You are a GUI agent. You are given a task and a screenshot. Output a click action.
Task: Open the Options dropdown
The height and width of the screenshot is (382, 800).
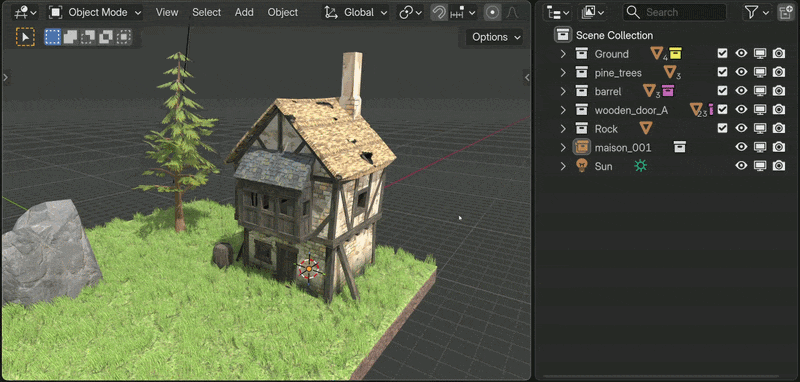tap(494, 37)
